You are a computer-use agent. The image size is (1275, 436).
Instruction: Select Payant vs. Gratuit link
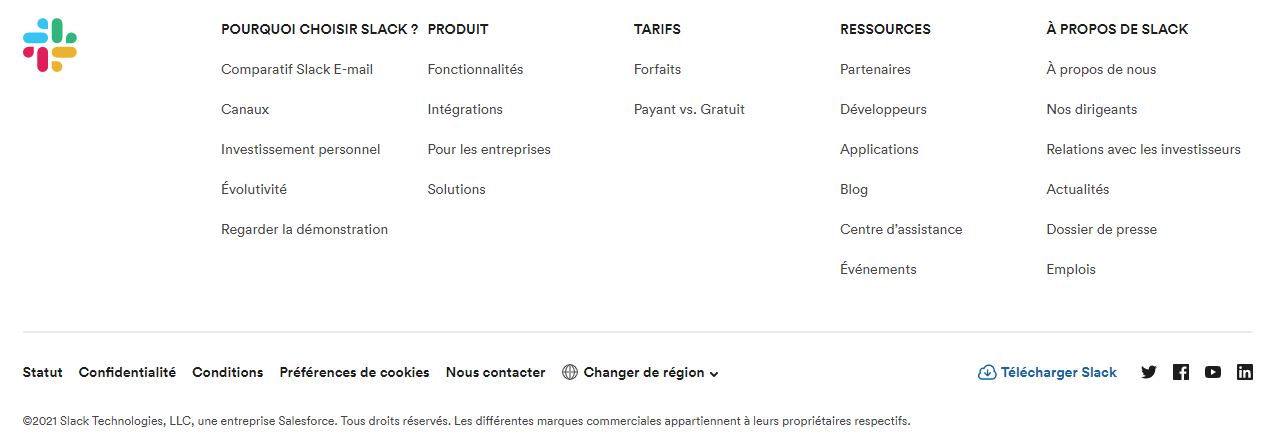pyautogui.click(x=689, y=109)
